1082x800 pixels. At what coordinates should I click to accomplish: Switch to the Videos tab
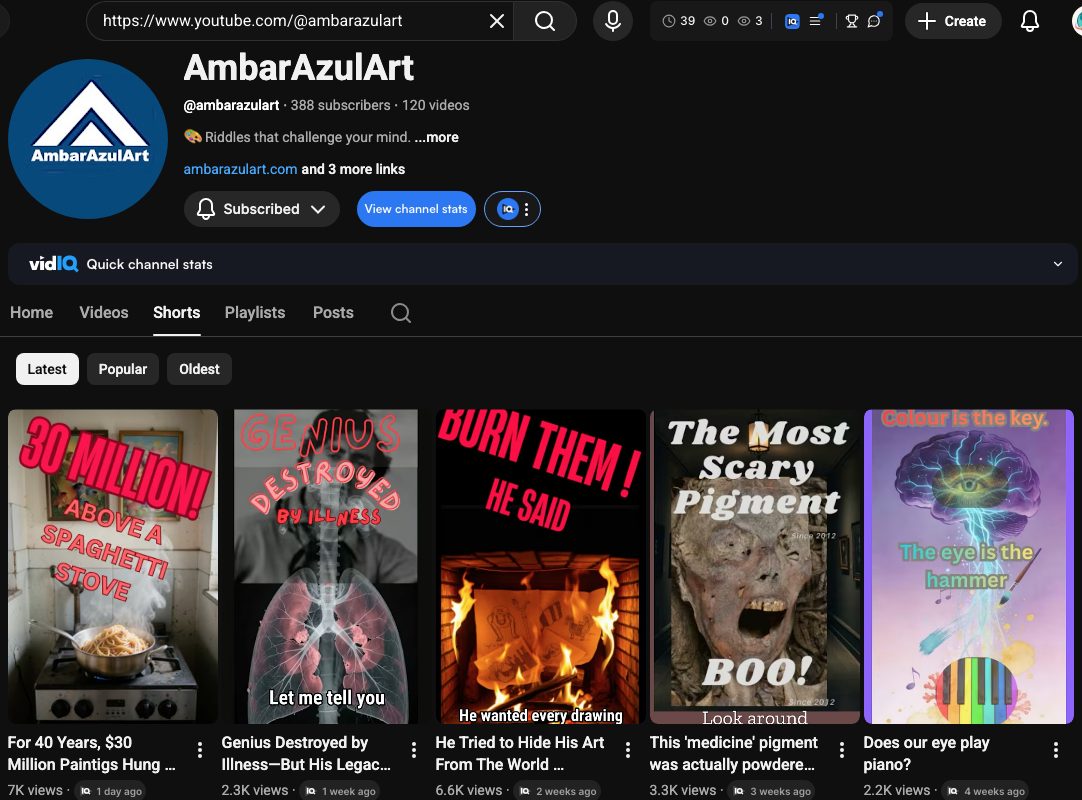click(104, 313)
